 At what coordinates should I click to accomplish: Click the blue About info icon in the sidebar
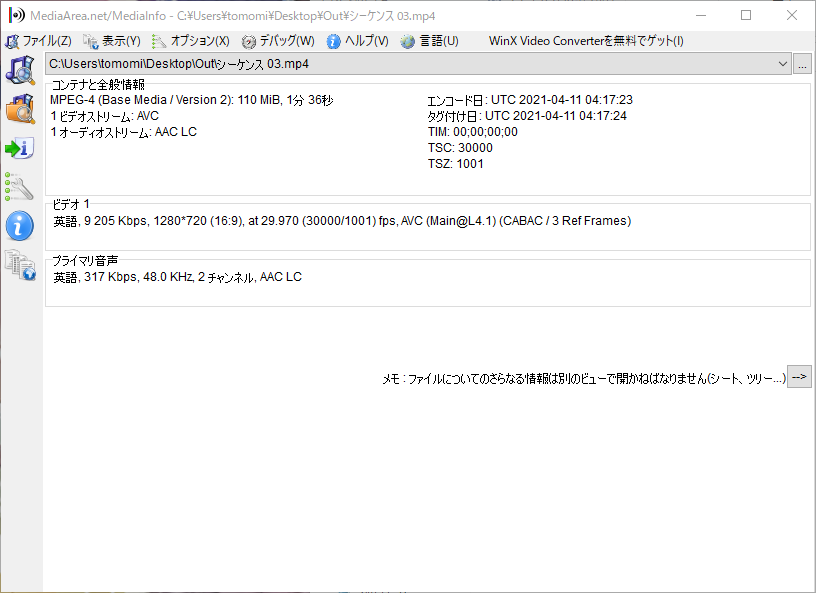20,225
